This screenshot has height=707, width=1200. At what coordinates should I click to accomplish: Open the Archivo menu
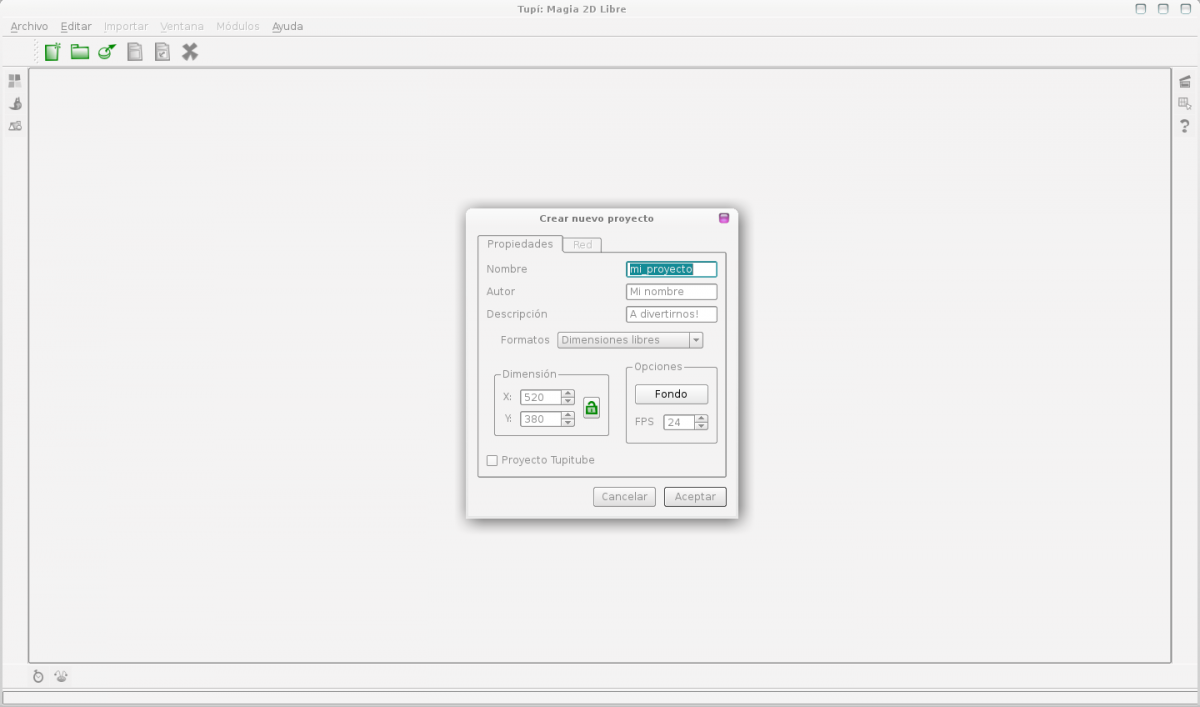(x=29, y=26)
